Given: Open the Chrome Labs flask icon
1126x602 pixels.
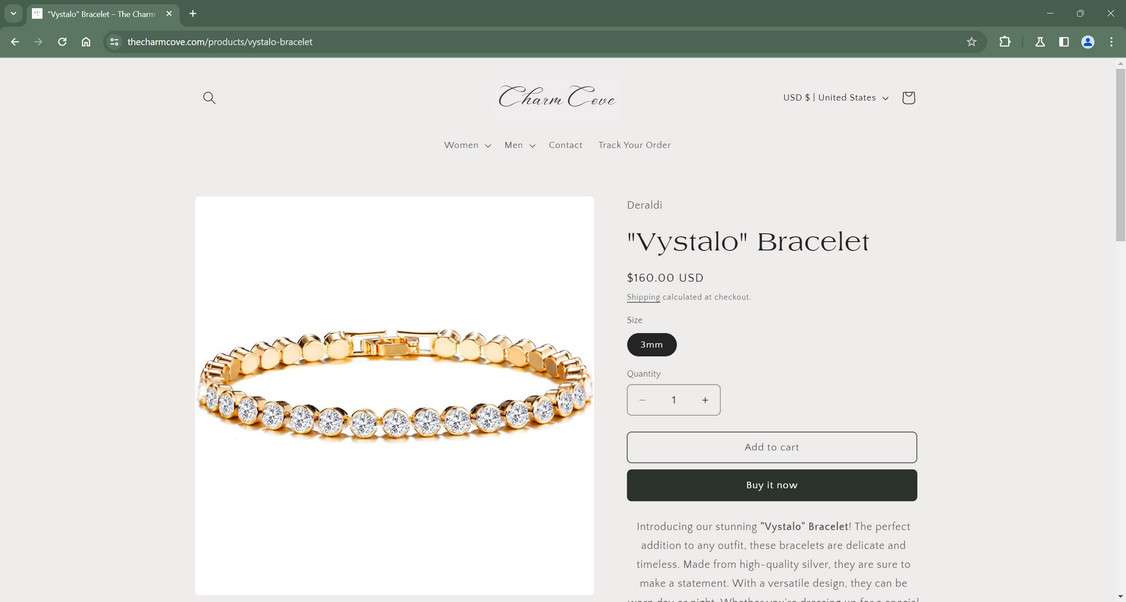Looking at the screenshot, I should [x=1039, y=42].
